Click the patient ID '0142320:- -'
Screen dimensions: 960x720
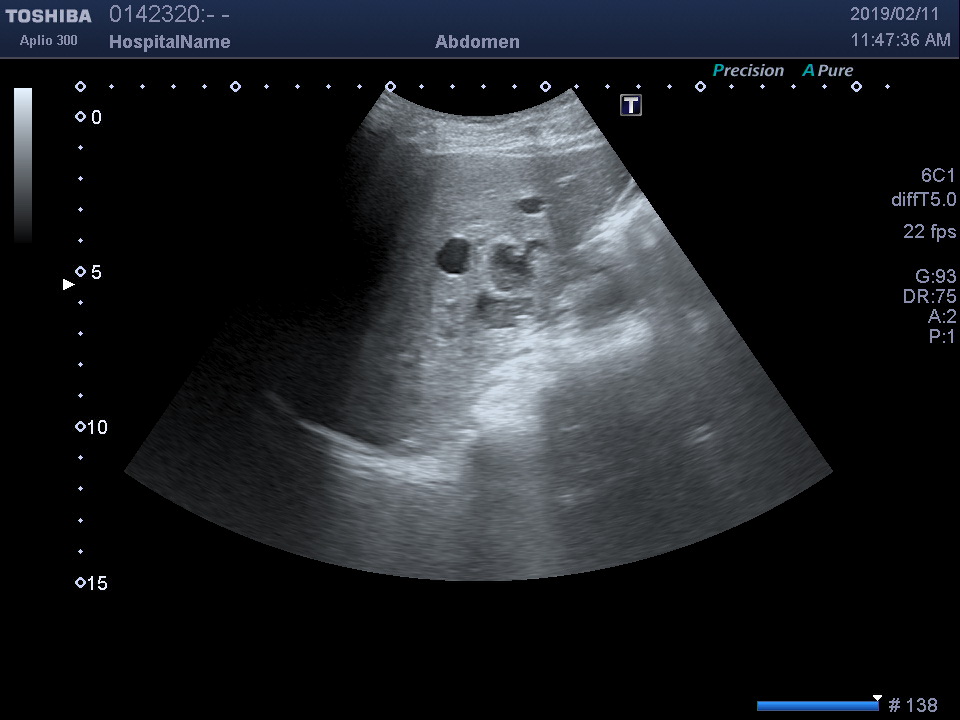[x=169, y=14]
